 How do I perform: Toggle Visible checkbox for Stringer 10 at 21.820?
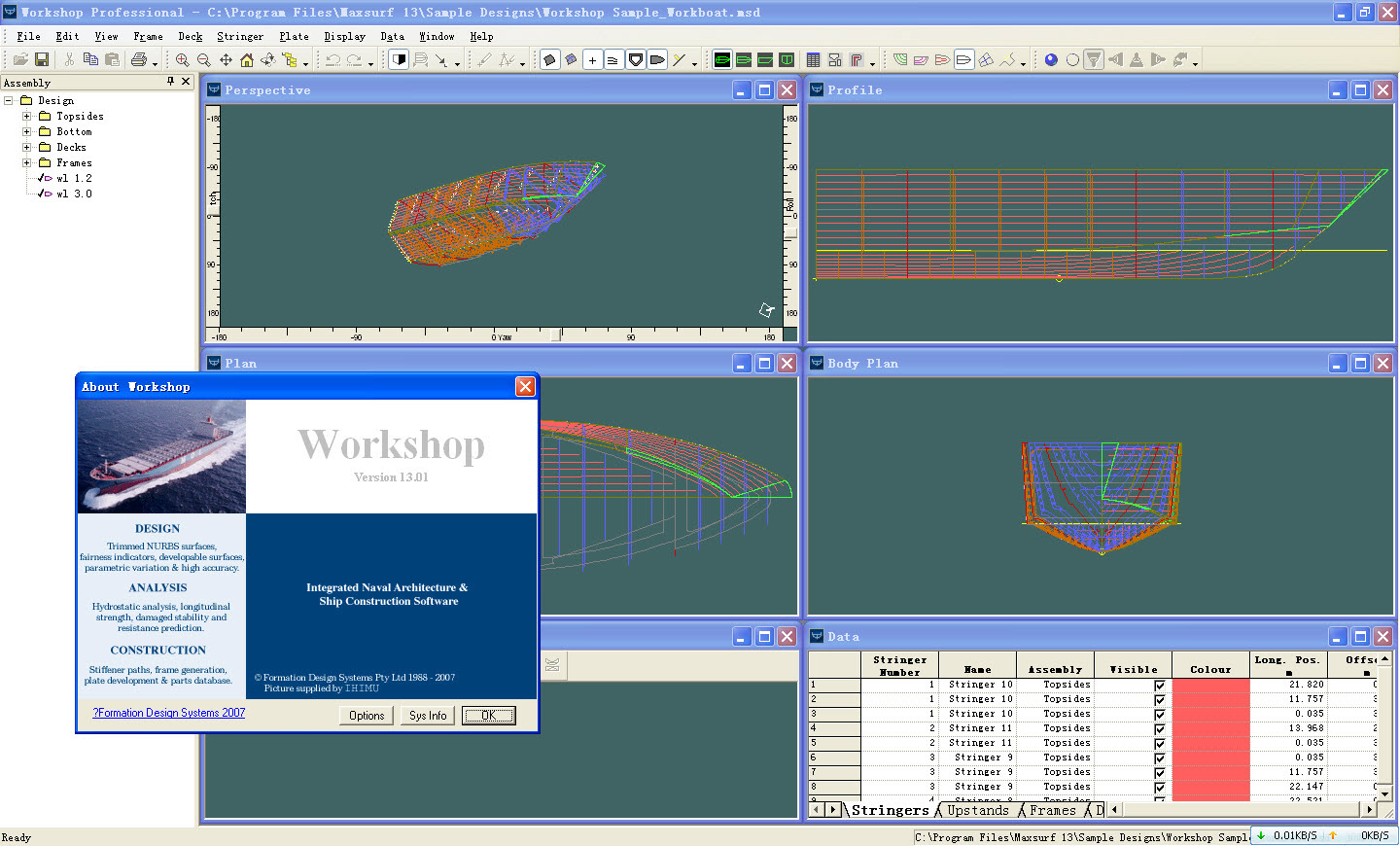(1160, 686)
